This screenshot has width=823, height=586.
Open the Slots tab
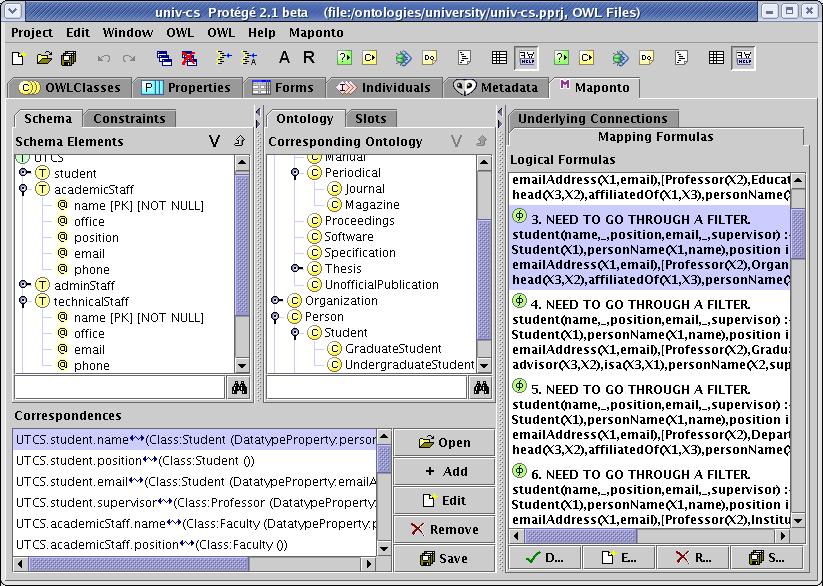coord(371,119)
